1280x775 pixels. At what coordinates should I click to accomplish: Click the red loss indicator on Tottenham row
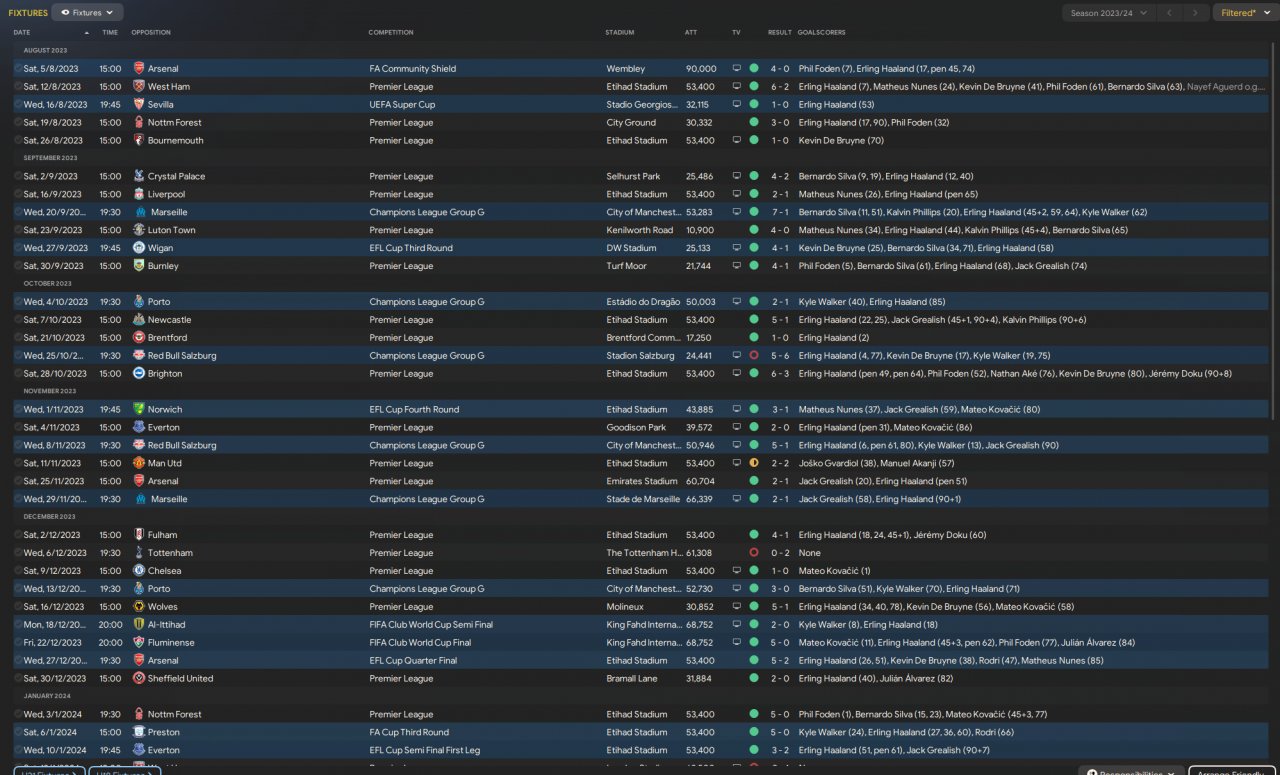pos(754,554)
